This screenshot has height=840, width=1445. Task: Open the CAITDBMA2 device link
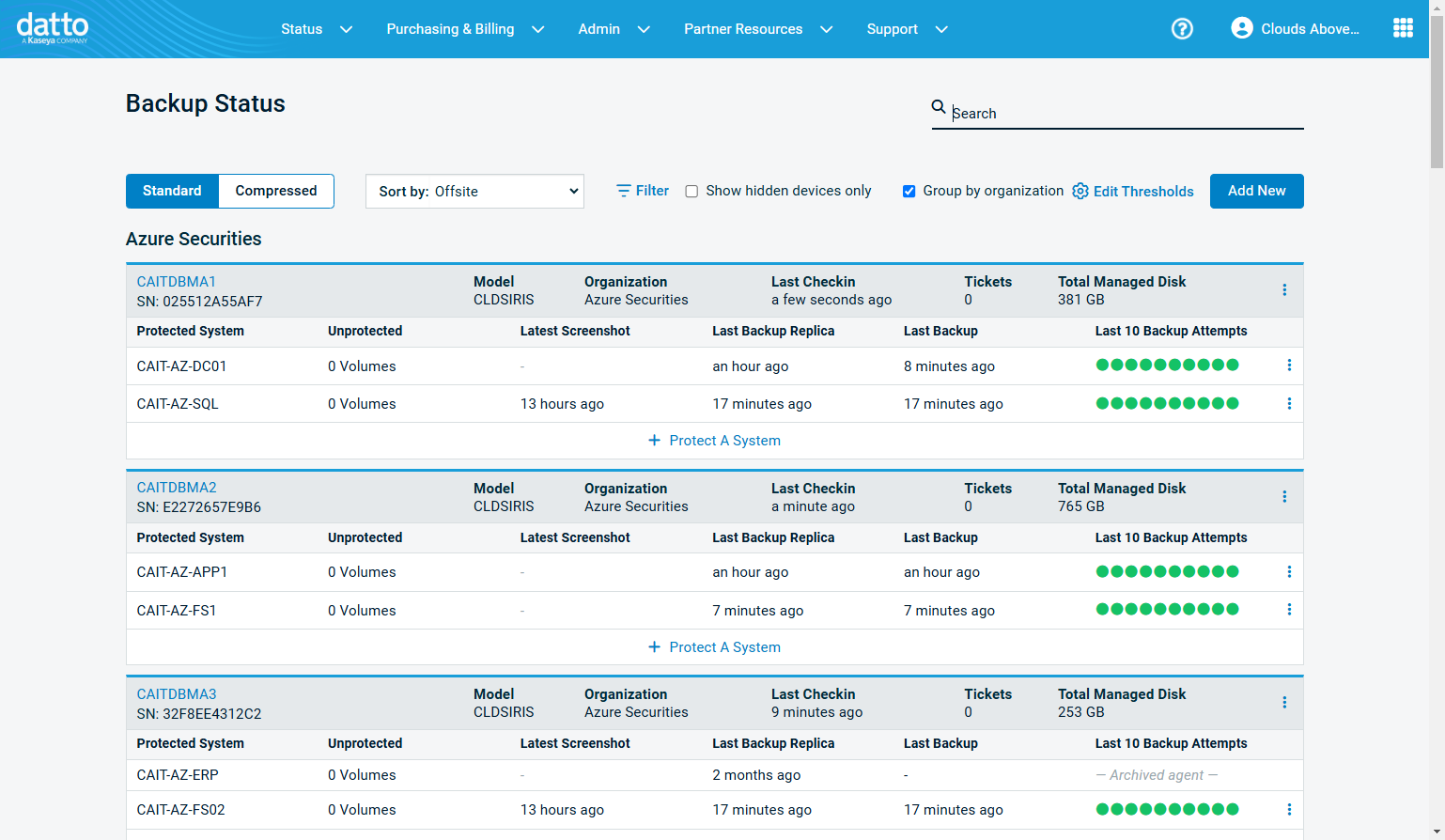[177, 488]
